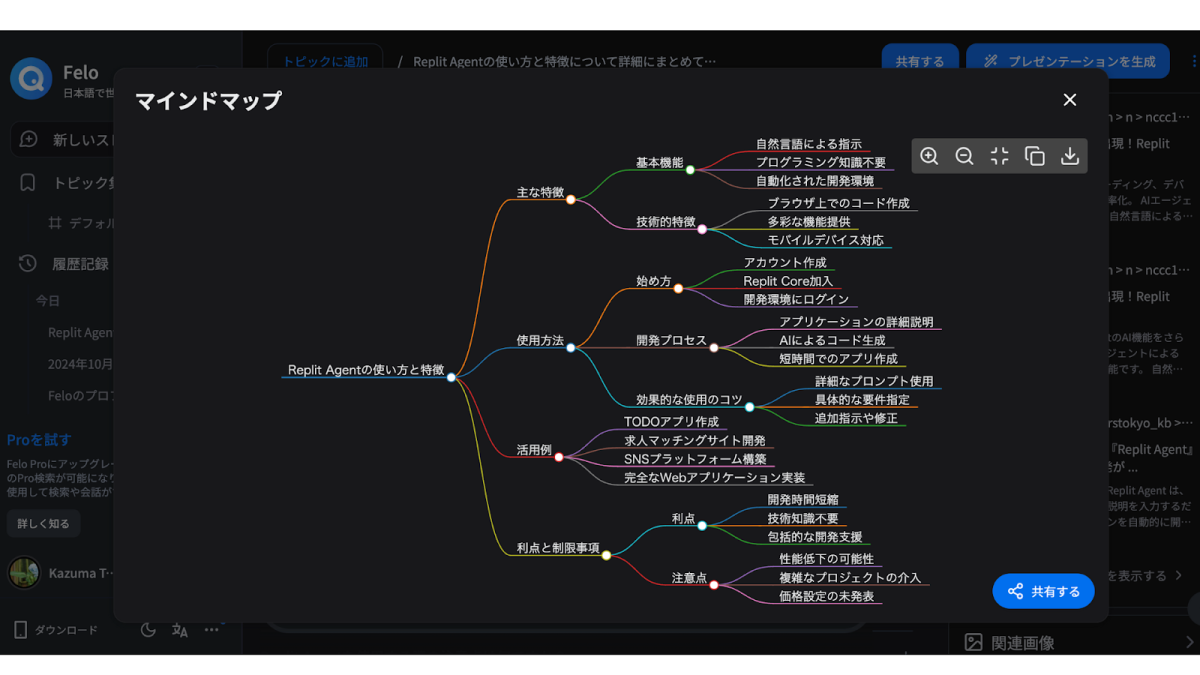Download the mind map image
Screen dimensions: 1200x675
click(x=1069, y=156)
